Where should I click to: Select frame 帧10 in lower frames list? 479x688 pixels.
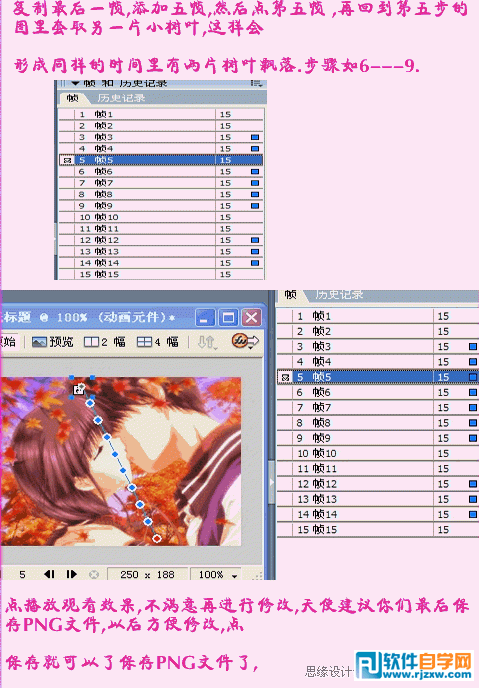378,453
